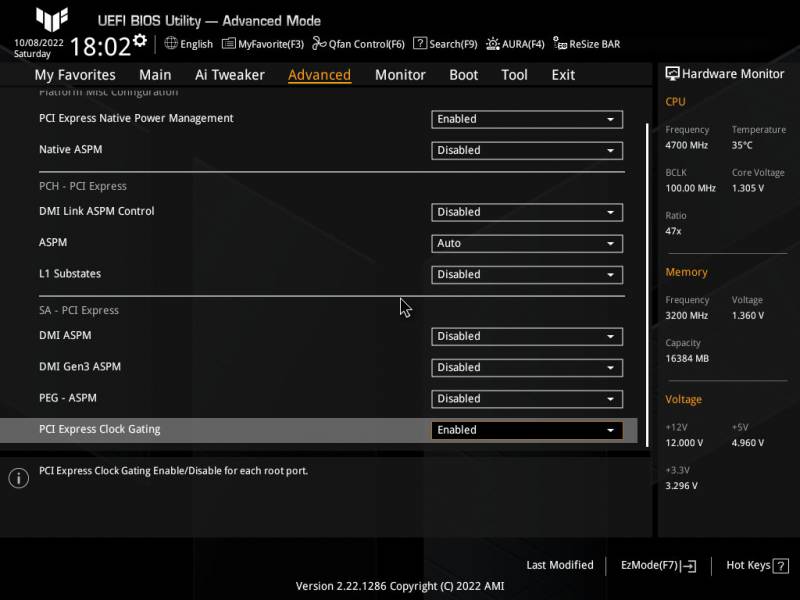Click the Search question-mark icon
This screenshot has height=600, width=800.
[x=419, y=43]
